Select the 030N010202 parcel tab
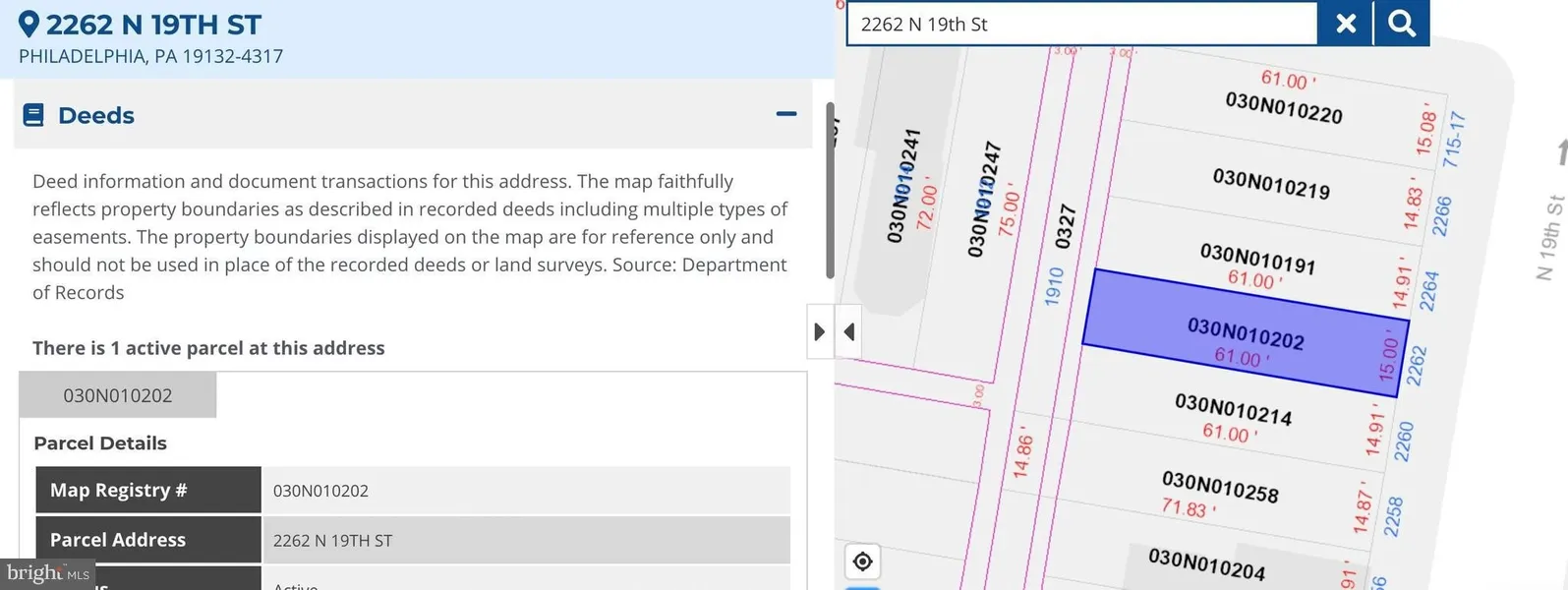This screenshot has width=1568, height=590. [118, 395]
